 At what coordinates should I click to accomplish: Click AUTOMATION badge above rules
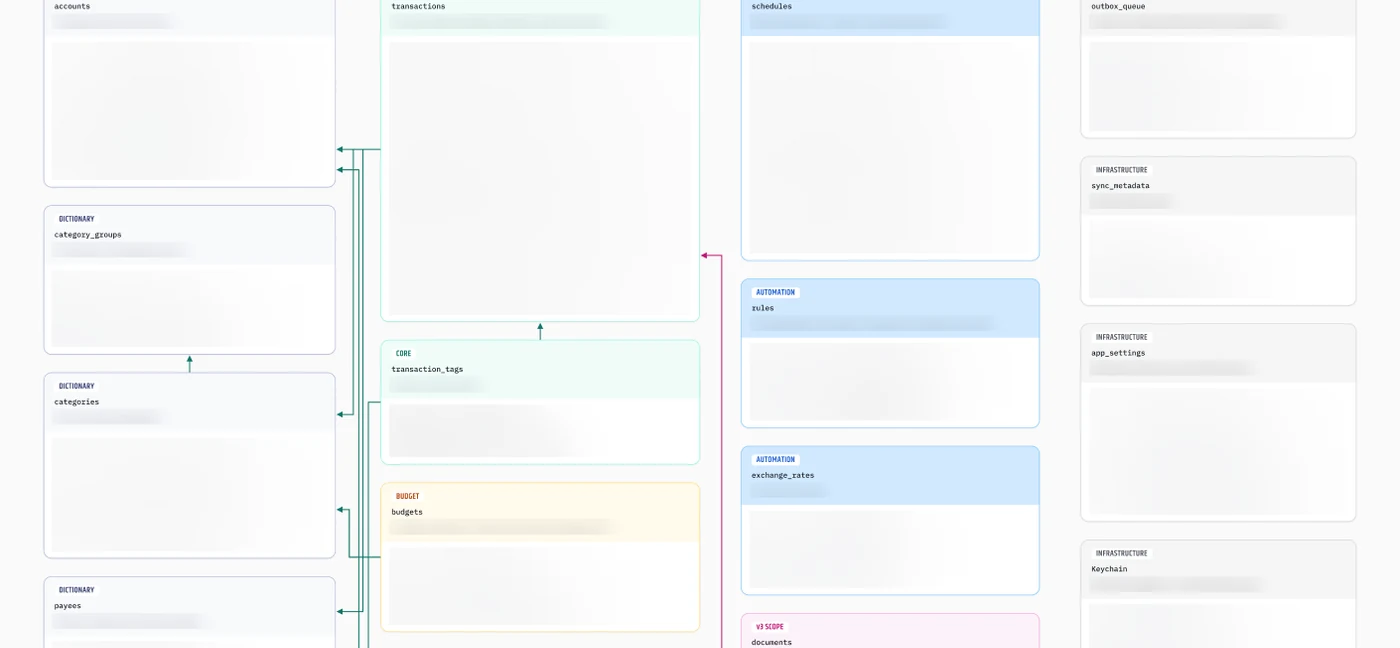(x=775, y=292)
